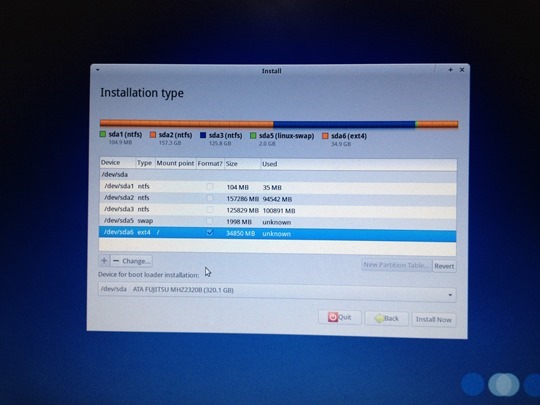This screenshot has height=405, width=540.
Task: Click sda6 orange segment at bar end
Action: pos(438,124)
